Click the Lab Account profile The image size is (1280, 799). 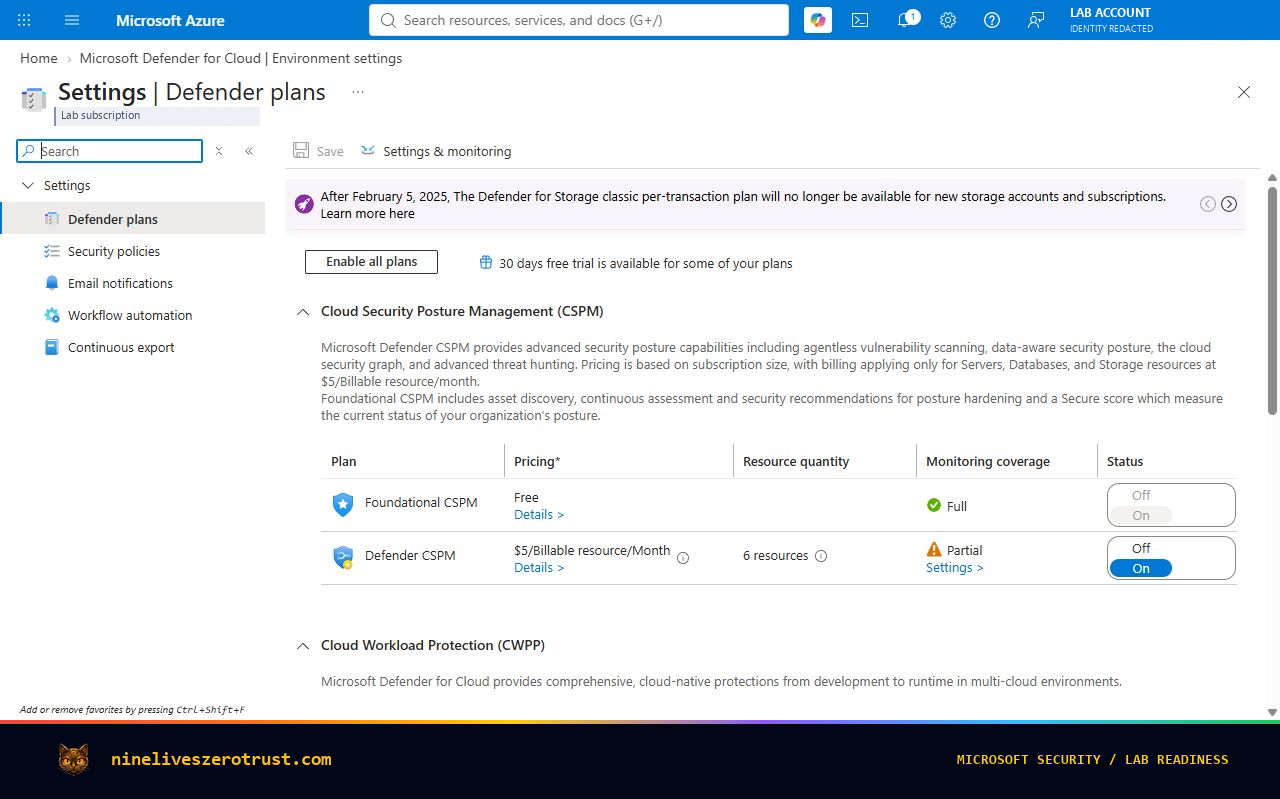[1111, 20]
